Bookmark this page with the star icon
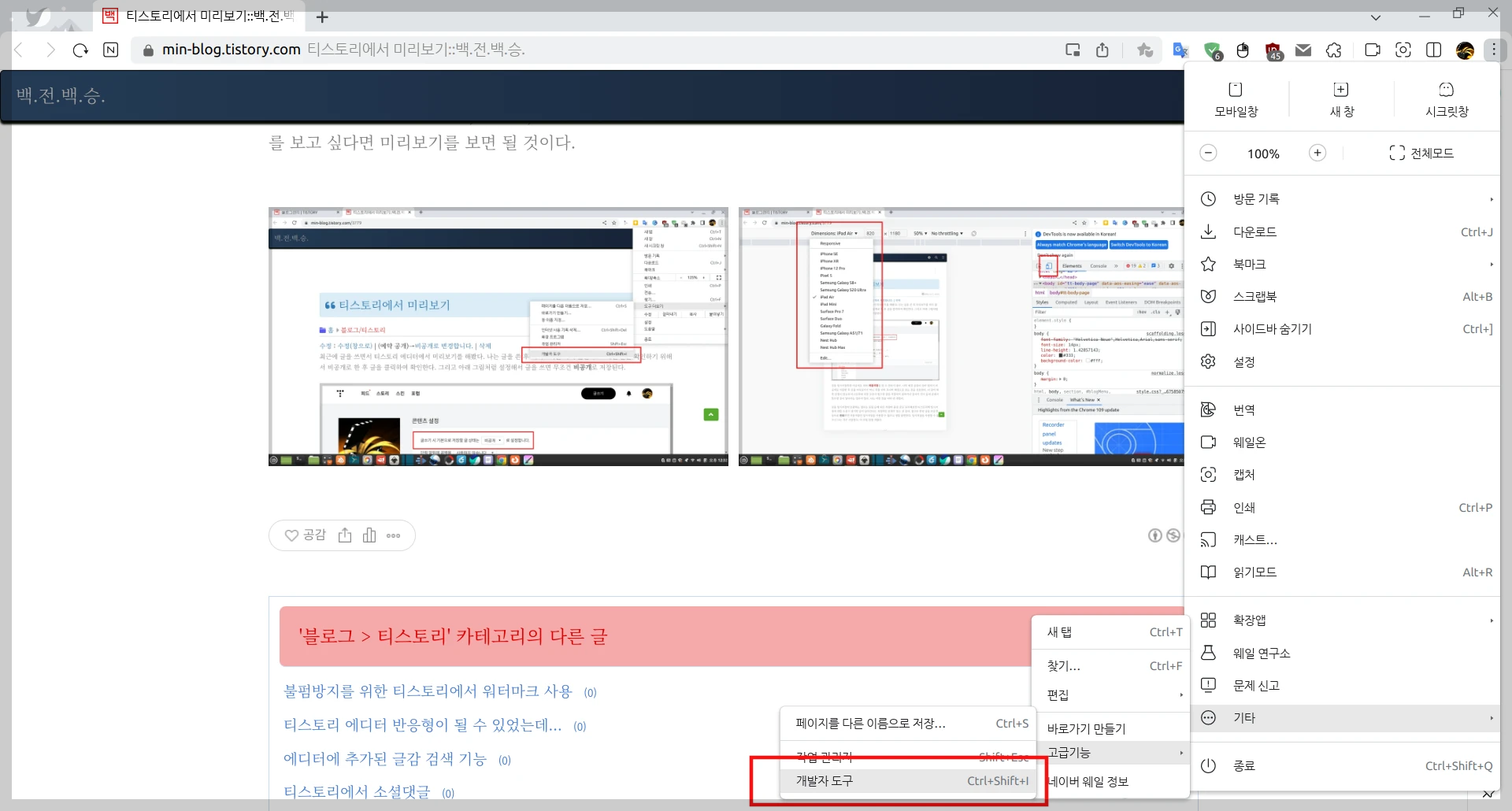This screenshot has width=1512, height=811. coord(1146,50)
